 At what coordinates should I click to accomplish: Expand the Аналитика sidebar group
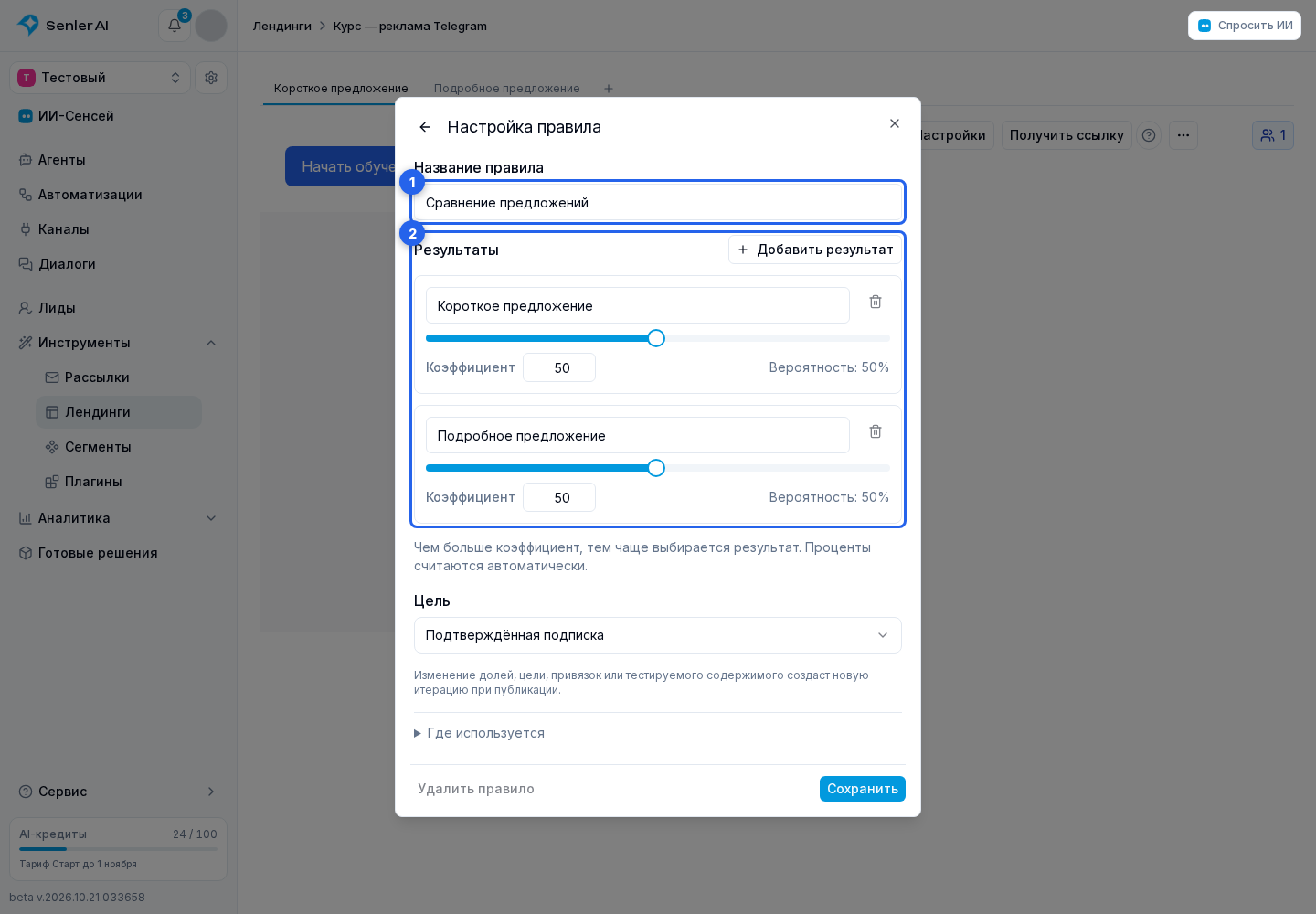211,518
